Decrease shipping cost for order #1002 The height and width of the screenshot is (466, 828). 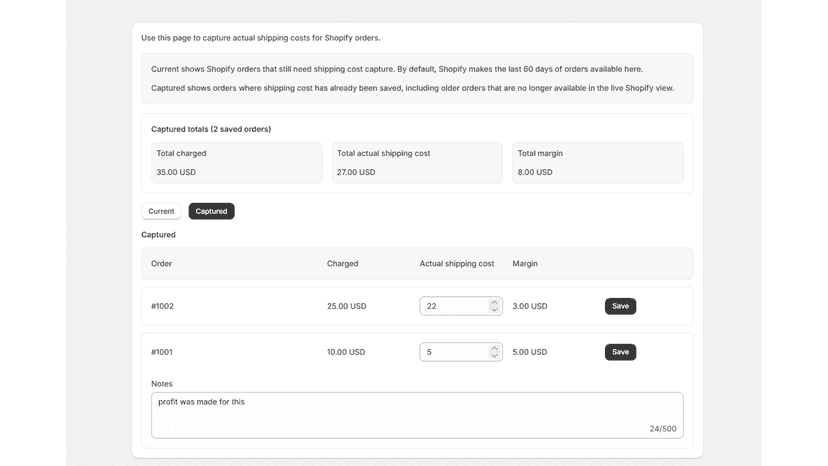(x=494, y=310)
